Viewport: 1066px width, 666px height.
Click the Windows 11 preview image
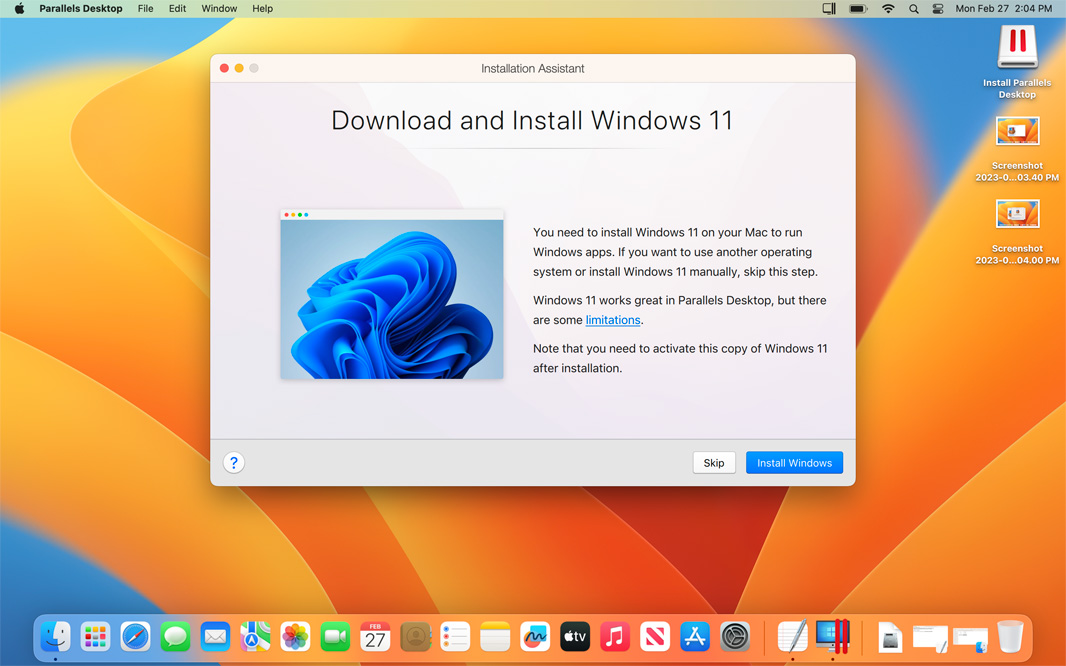pos(392,296)
